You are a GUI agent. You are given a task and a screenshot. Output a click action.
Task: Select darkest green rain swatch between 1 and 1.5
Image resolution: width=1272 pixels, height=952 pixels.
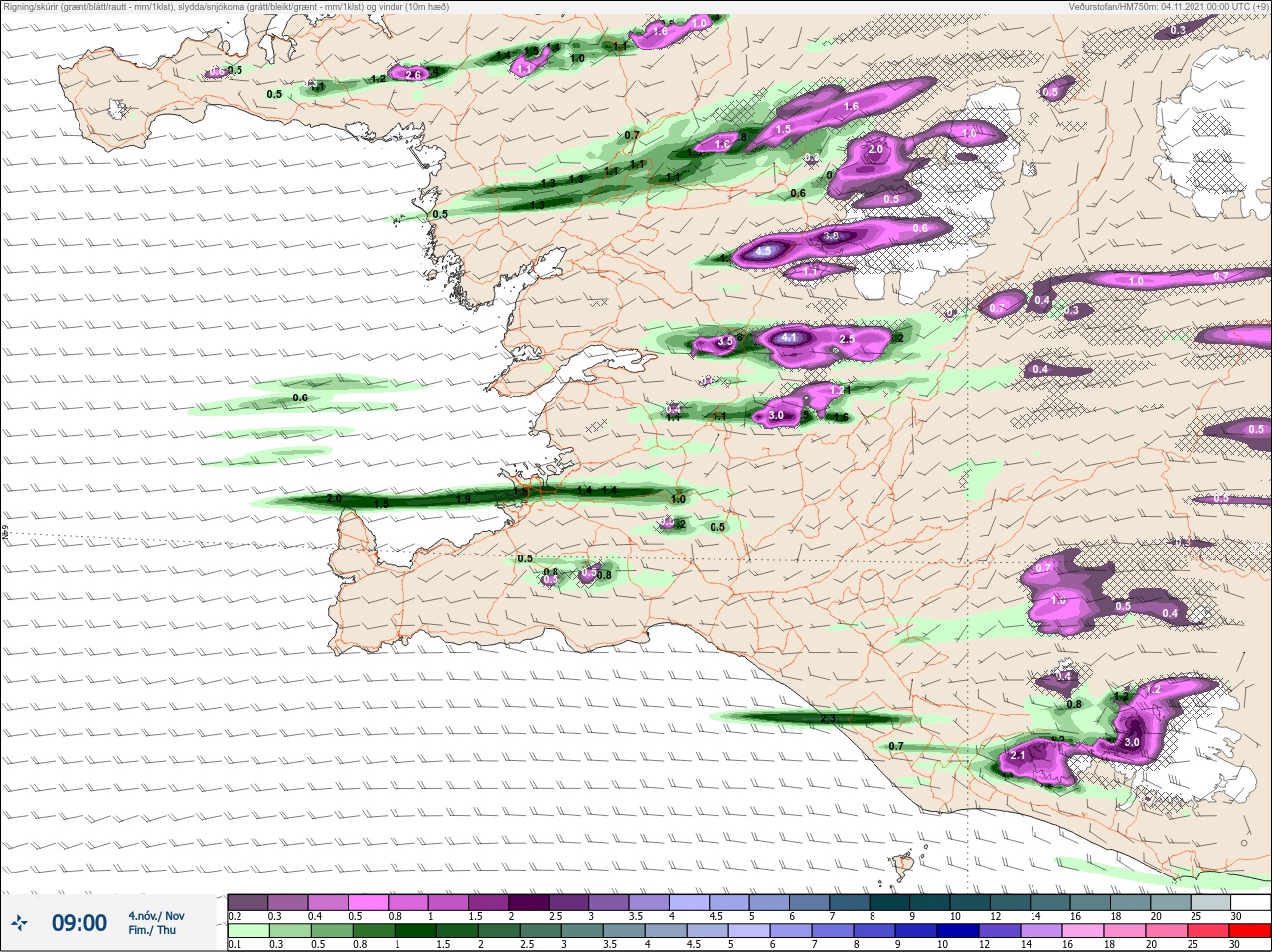[x=413, y=931]
